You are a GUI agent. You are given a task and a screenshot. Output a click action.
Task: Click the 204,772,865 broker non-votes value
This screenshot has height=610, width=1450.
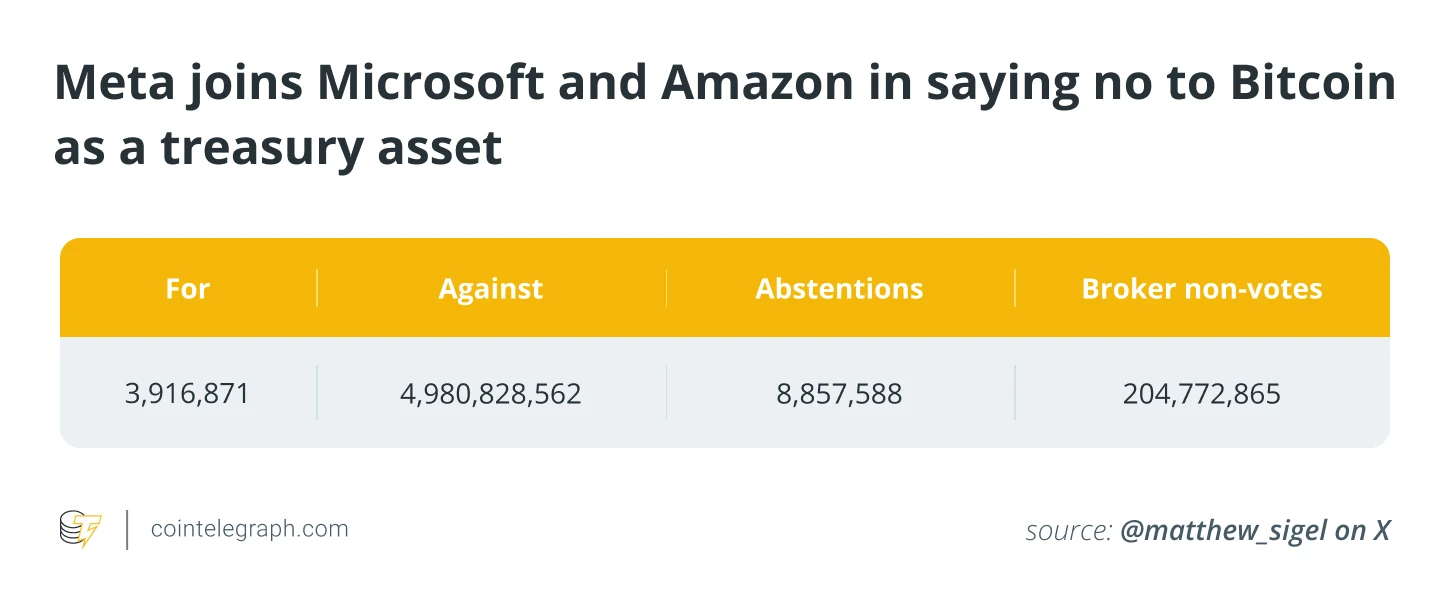click(1201, 394)
